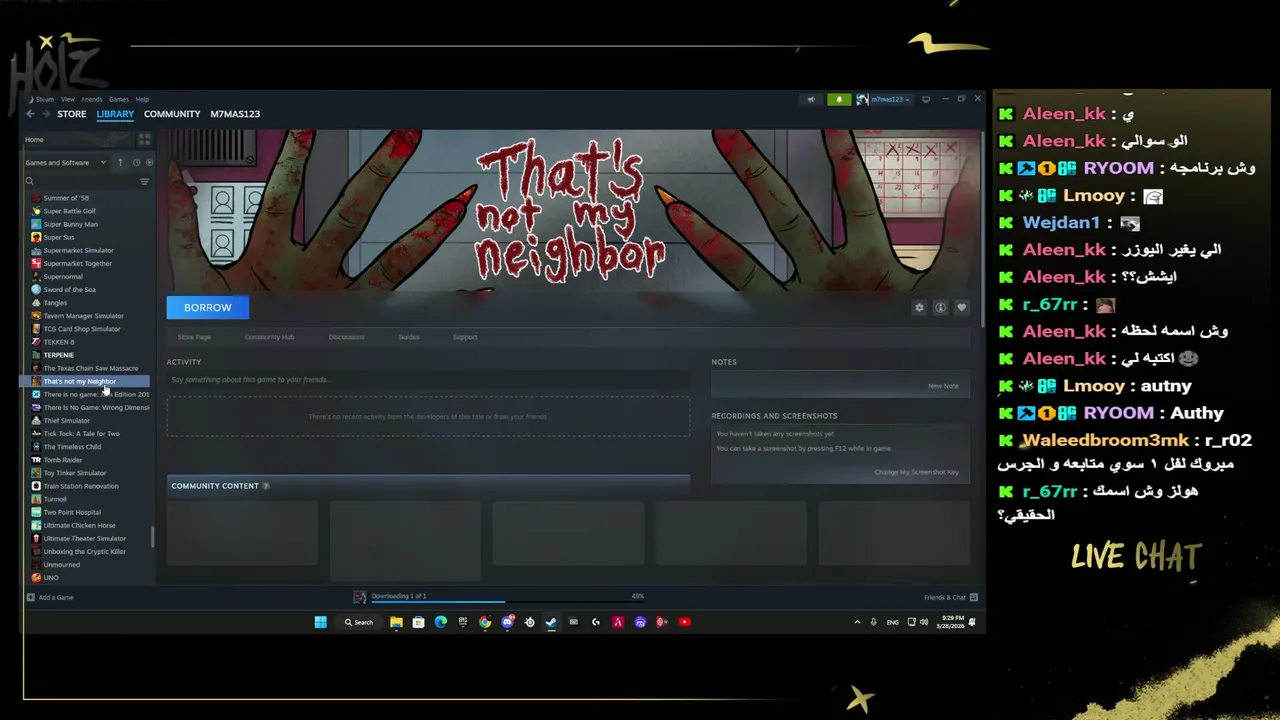Click the Add a Game plus icon
This screenshot has height=720, width=1280.
[30, 598]
